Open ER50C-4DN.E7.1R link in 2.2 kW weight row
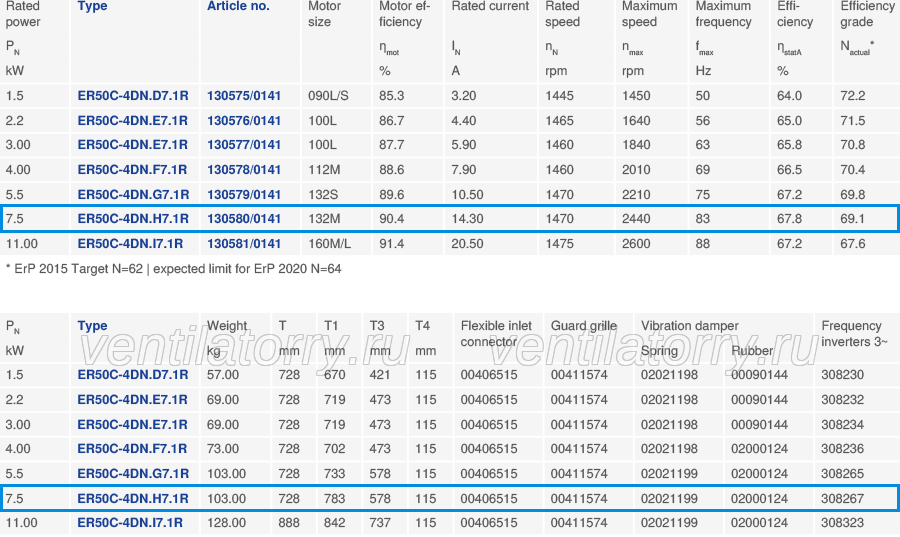The image size is (900, 537). 133,400
